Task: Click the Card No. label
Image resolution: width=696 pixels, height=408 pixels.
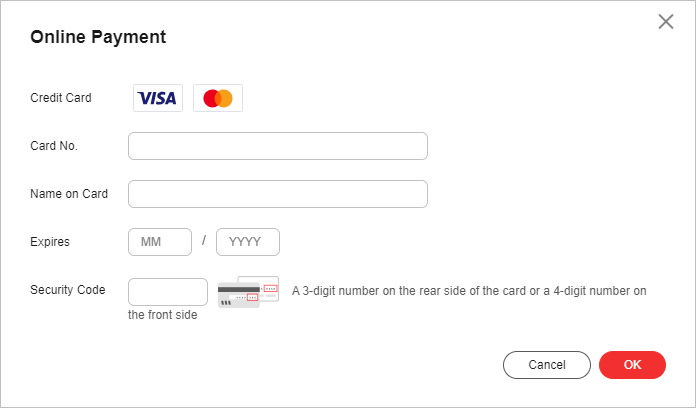Action: pos(54,146)
